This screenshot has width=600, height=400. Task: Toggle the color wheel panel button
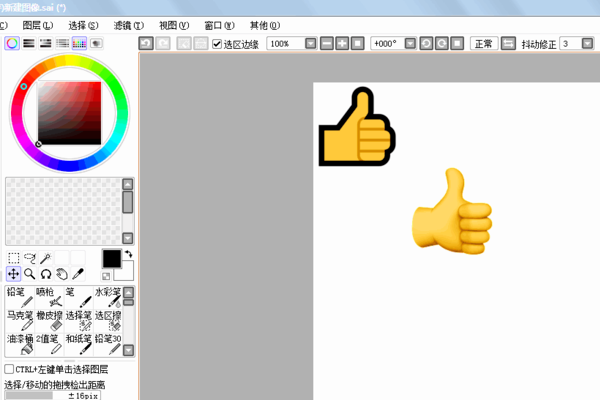11,43
